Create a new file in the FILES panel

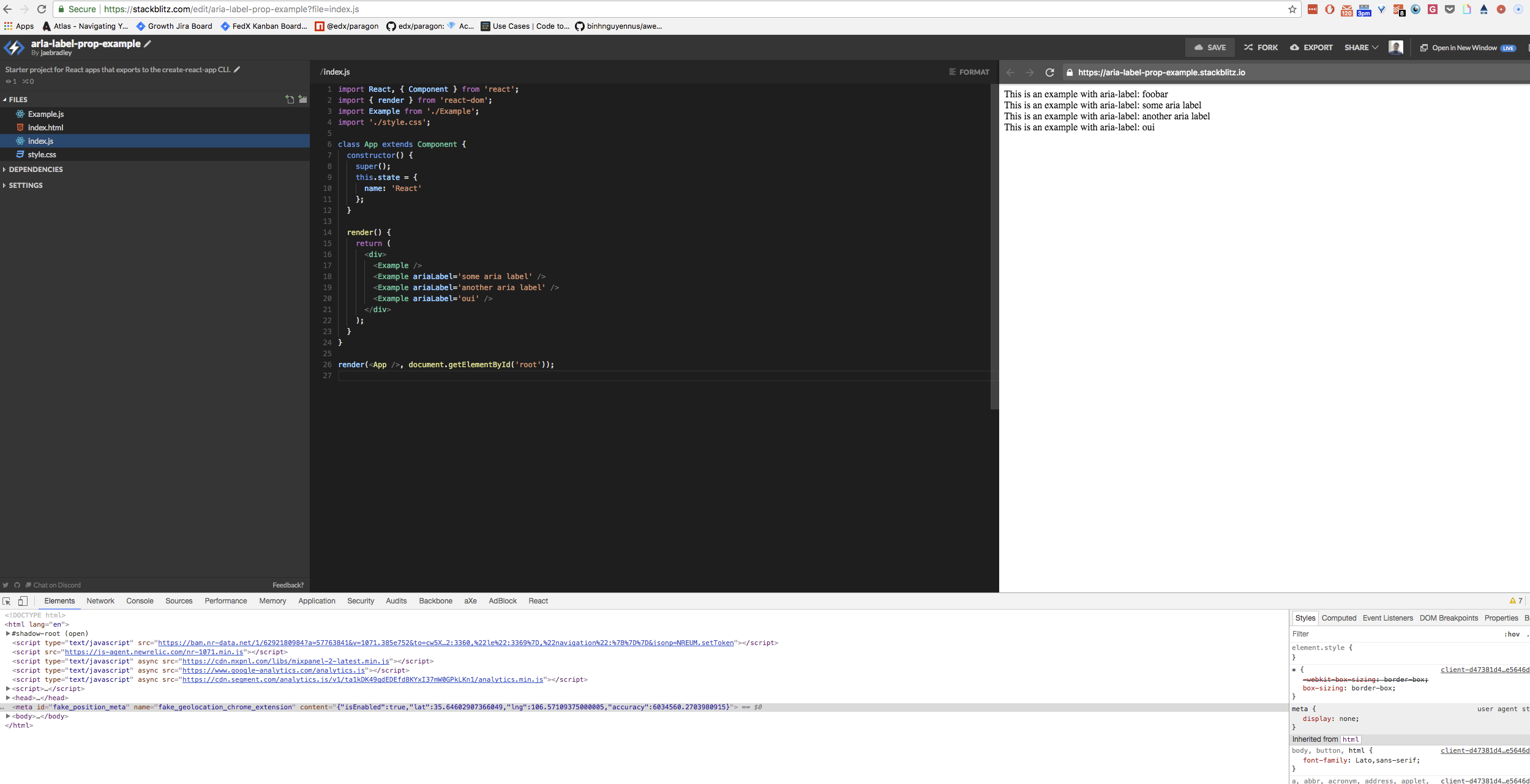290,99
